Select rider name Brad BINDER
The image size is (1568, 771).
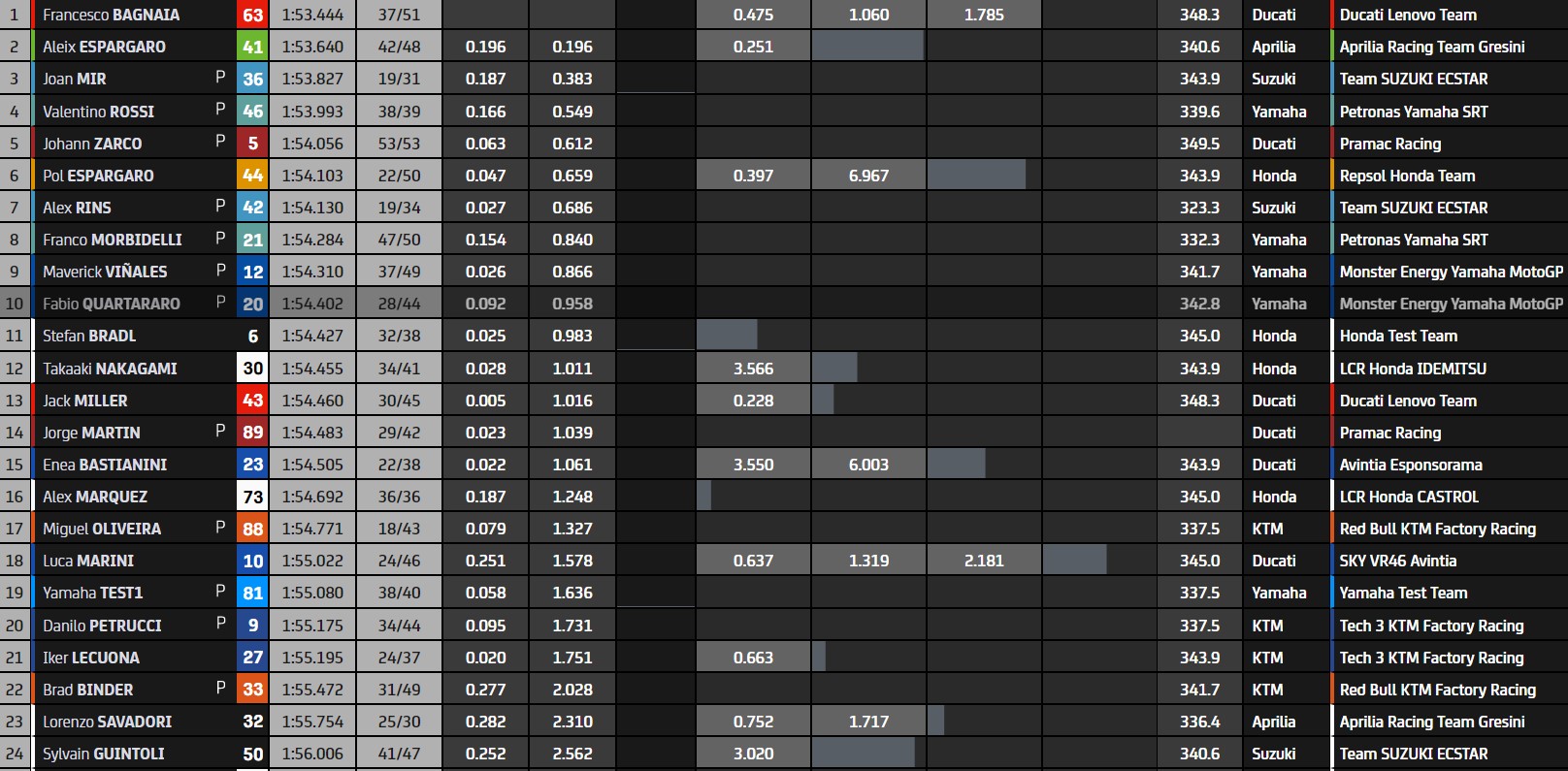(x=88, y=690)
